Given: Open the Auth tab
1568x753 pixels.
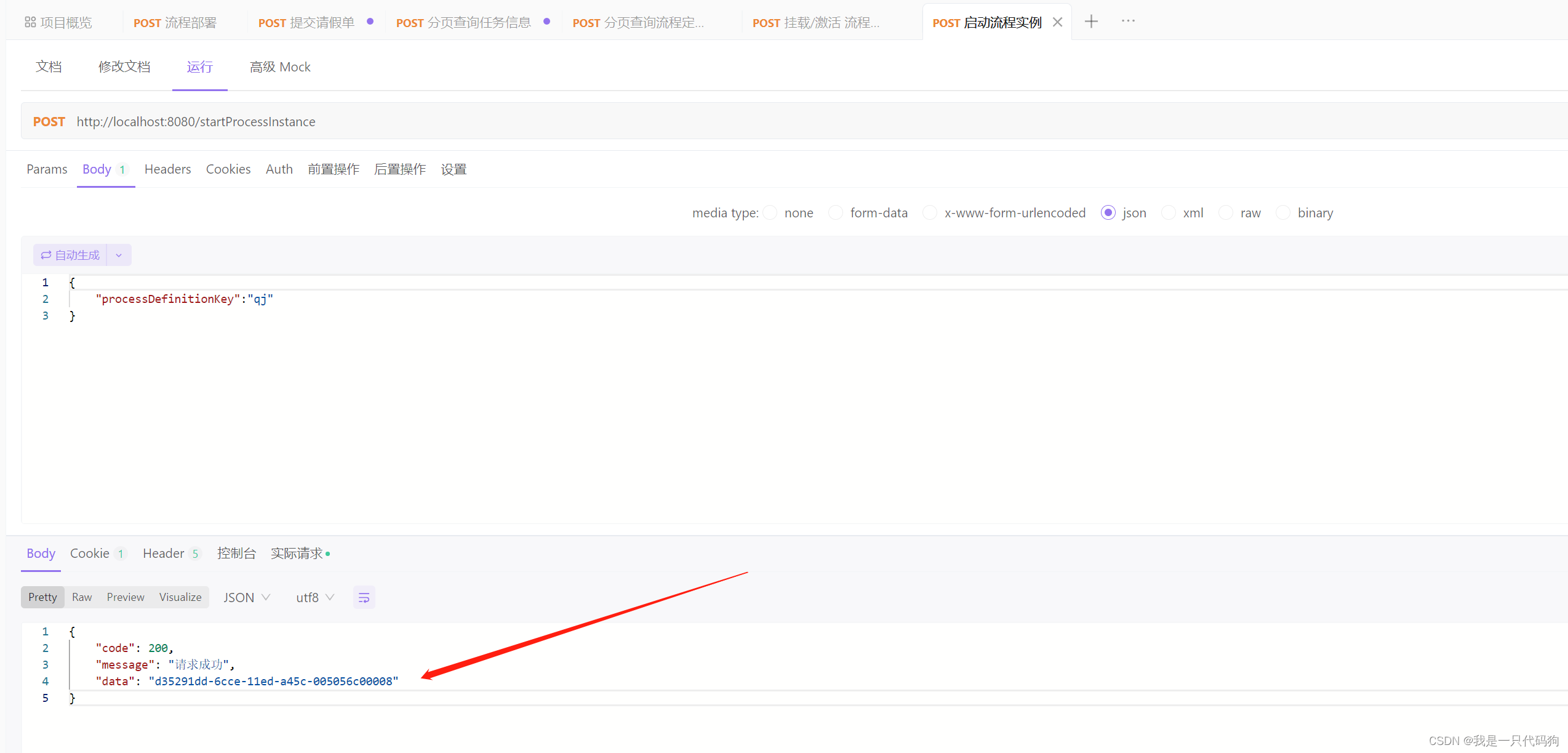Looking at the screenshot, I should pyautogui.click(x=279, y=169).
